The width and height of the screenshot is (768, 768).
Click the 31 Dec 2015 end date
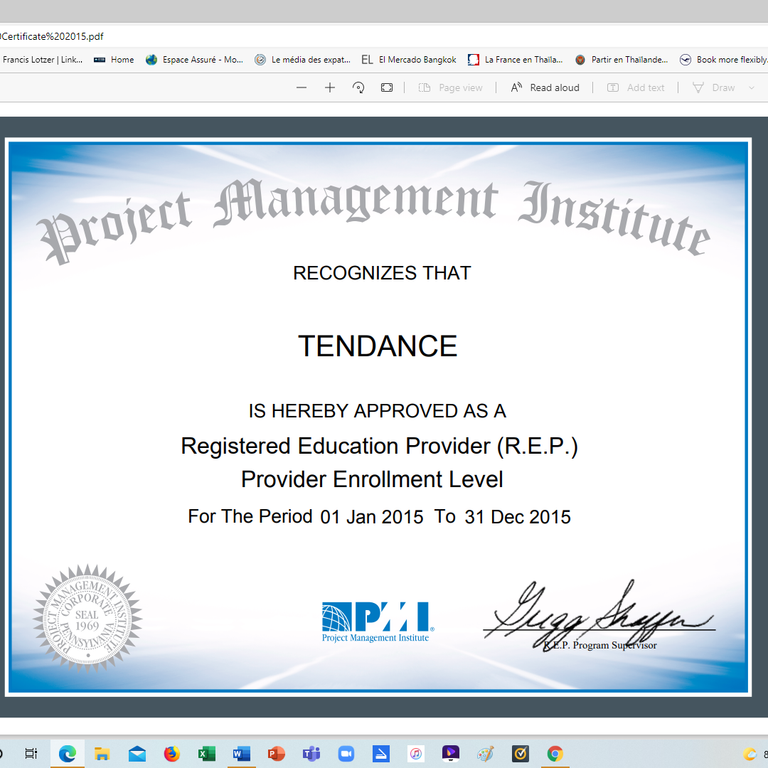[518, 517]
